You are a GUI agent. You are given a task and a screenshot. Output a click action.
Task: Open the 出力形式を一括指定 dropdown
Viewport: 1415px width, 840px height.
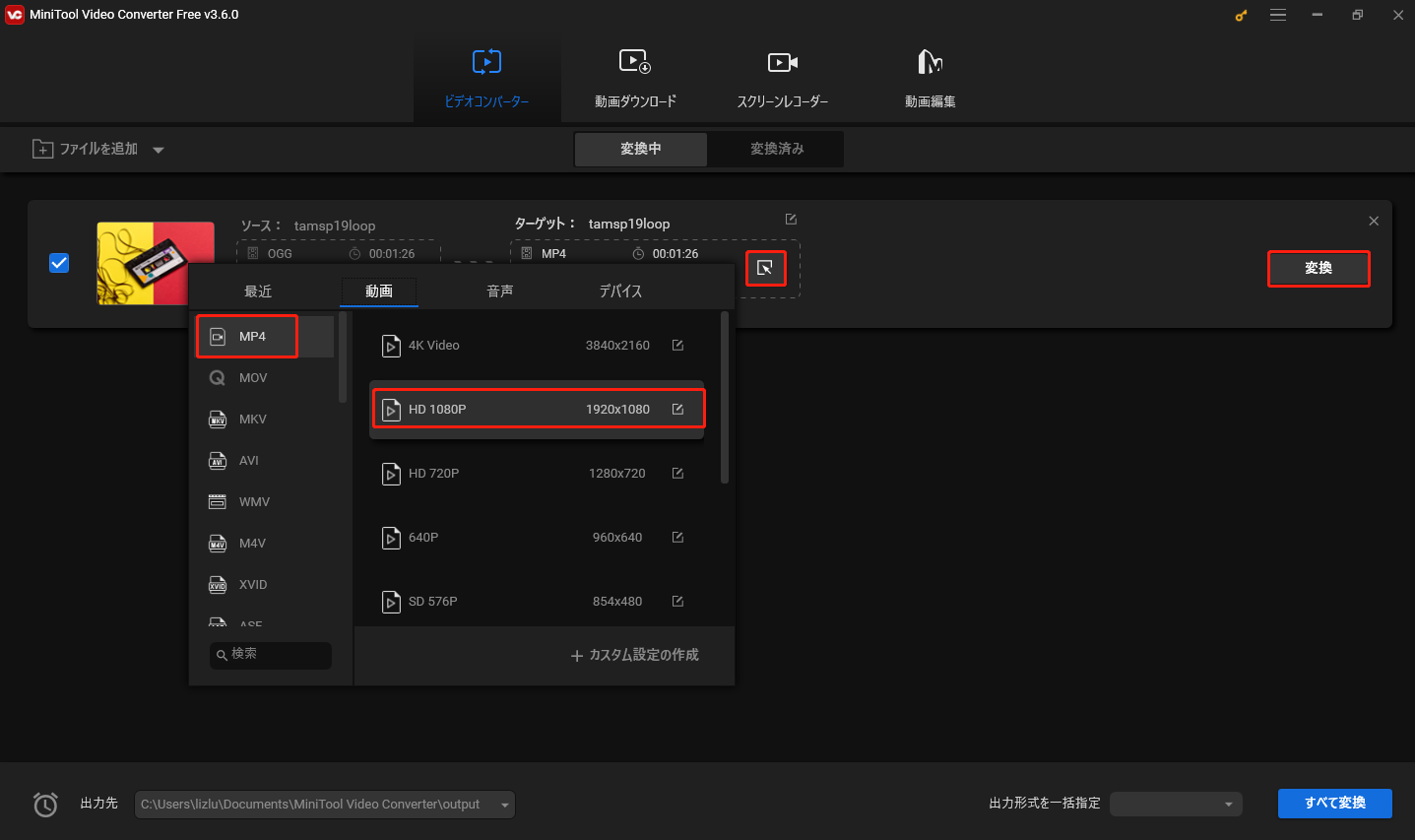[x=1176, y=805]
